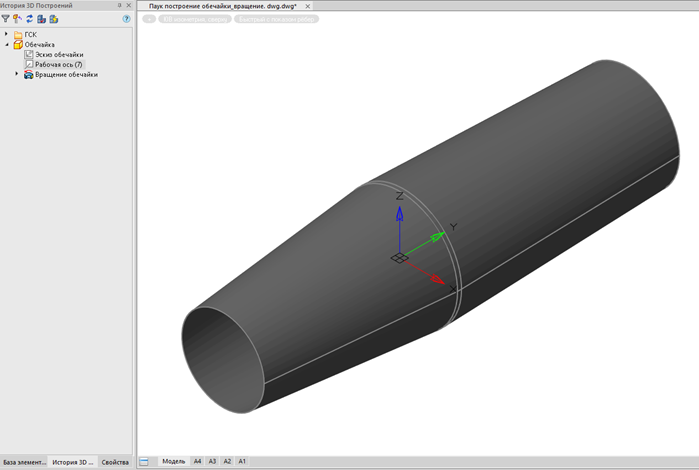This screenshot has height=470, width=699.
Task: Expand the Вращение обечайки node
Action: 16,74
